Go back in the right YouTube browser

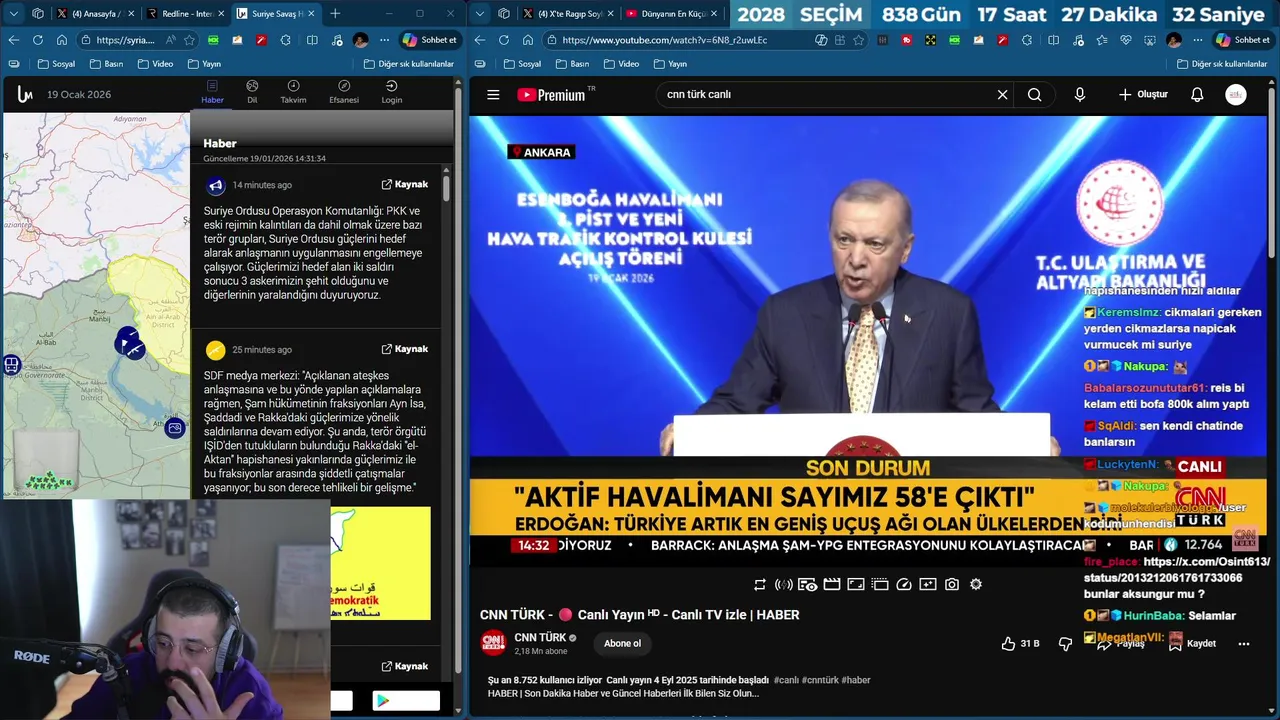(x=479, y=40)
